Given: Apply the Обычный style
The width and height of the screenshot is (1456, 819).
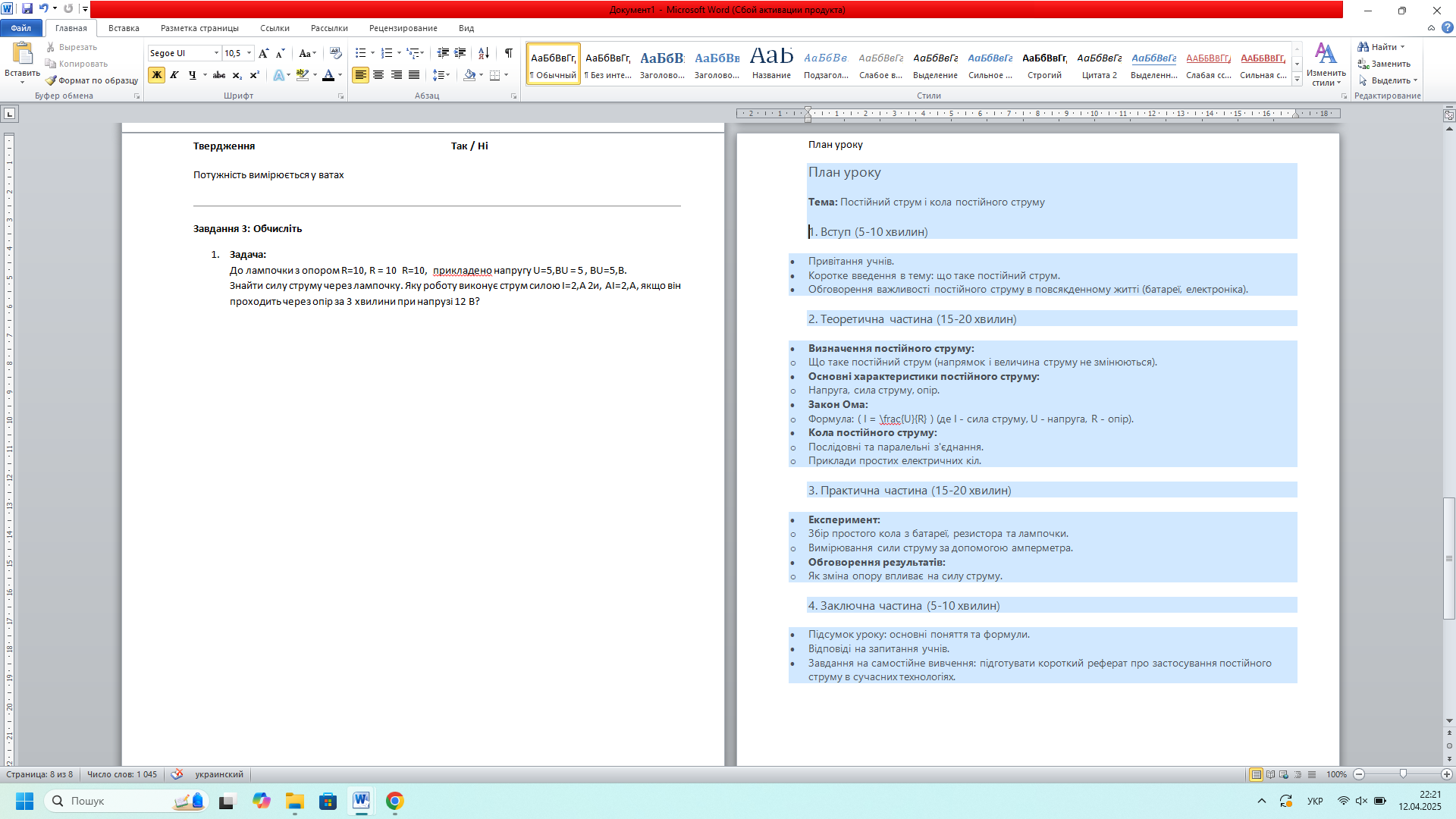Looking at the screenshot, I should (x=554, y=64).
